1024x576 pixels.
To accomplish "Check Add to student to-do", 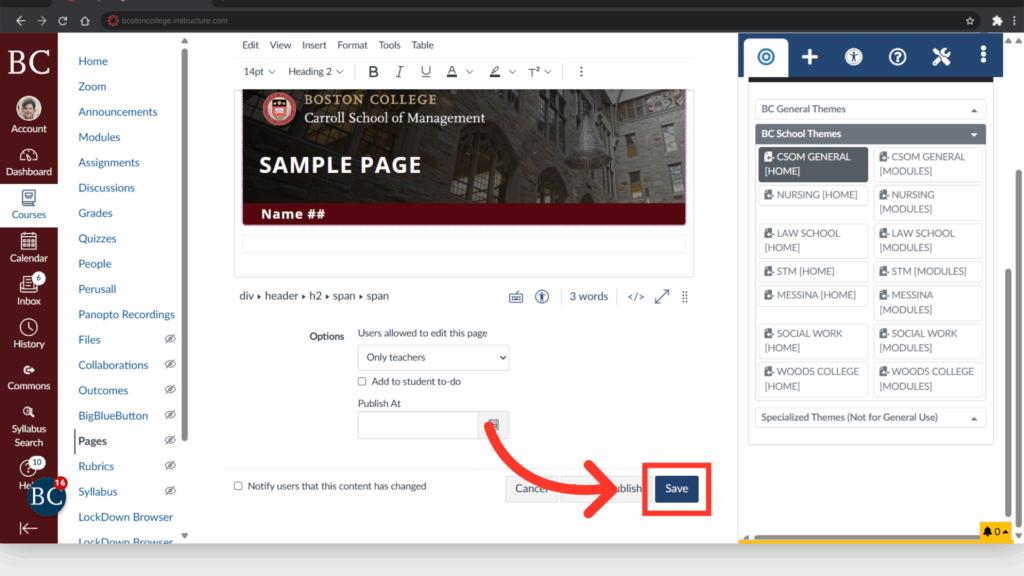I will click(x=362, y=381).
